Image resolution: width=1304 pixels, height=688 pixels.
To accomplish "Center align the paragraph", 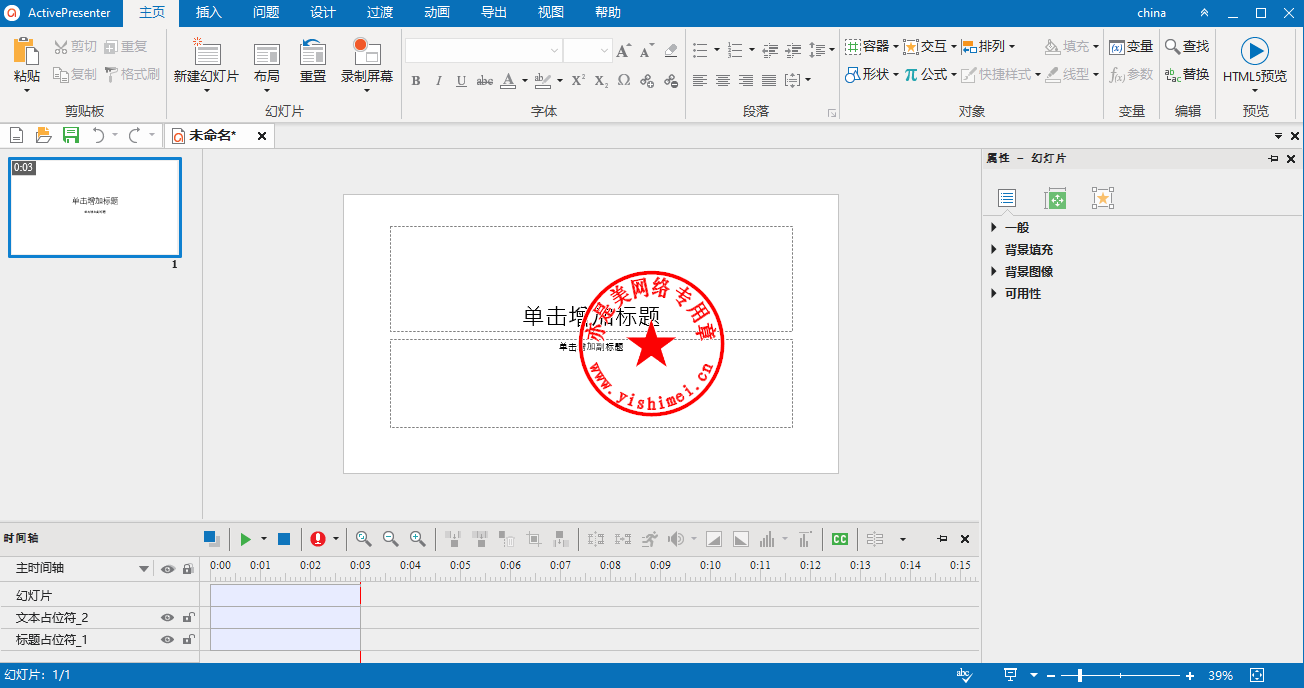I will 722,80.
